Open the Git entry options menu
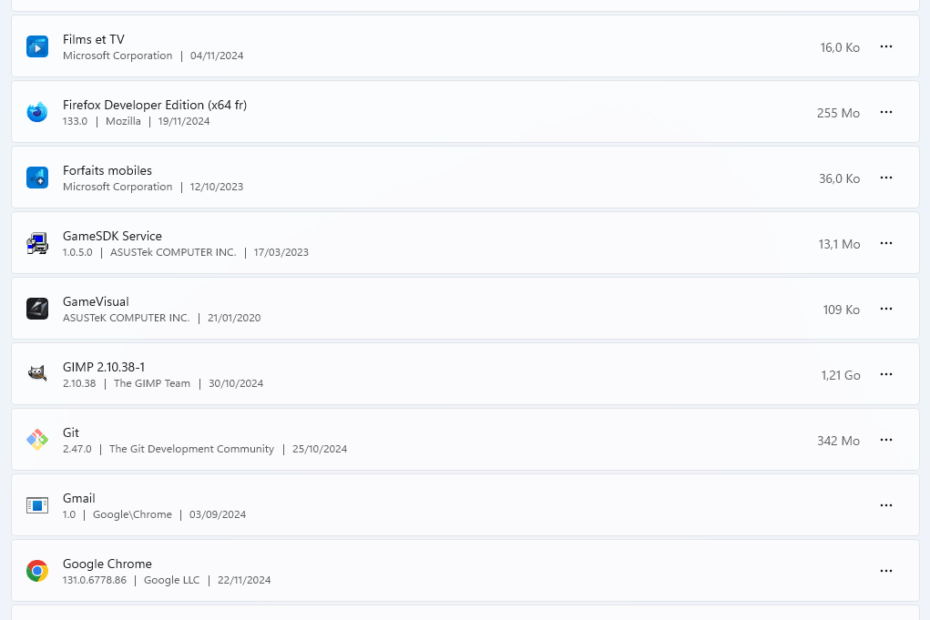Screen dimensions: 930x620 [x=886, y=440]
